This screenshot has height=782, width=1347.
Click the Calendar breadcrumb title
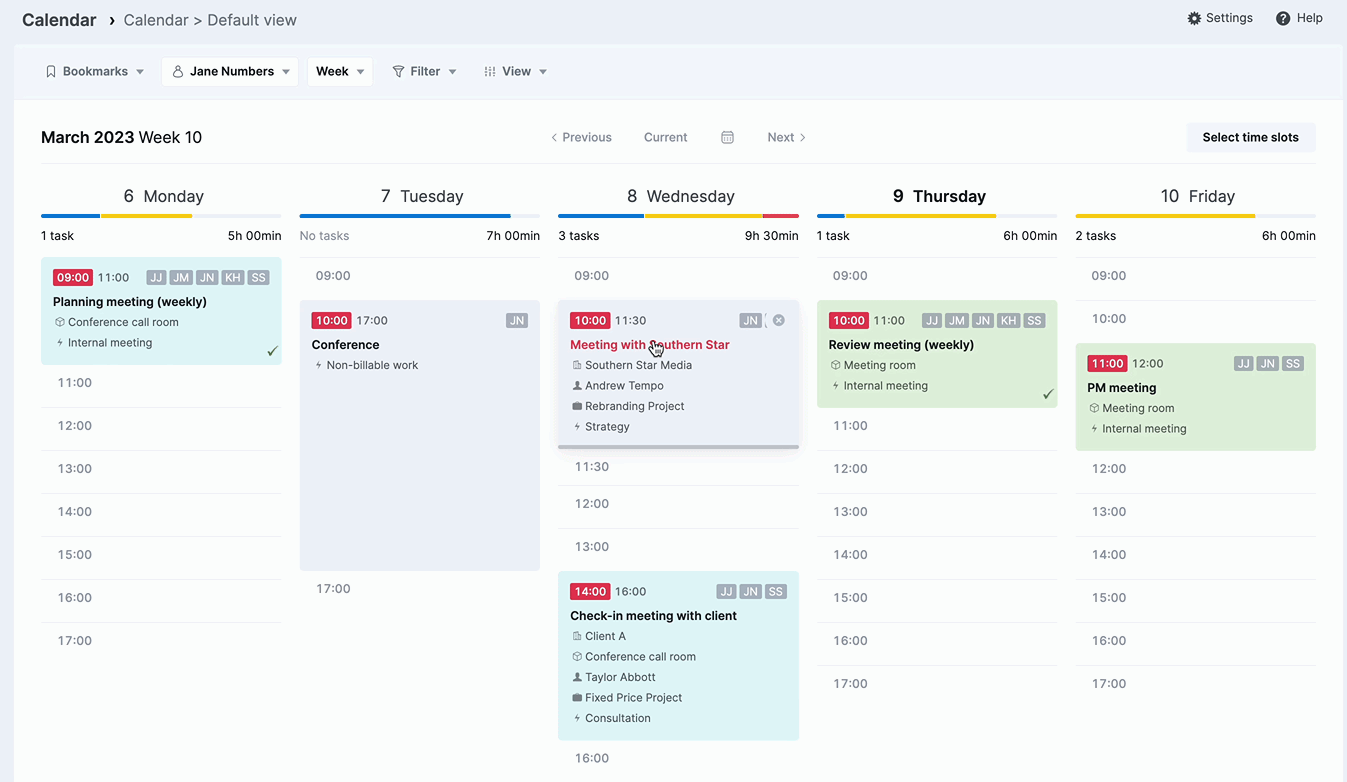[x=59, y=20]
